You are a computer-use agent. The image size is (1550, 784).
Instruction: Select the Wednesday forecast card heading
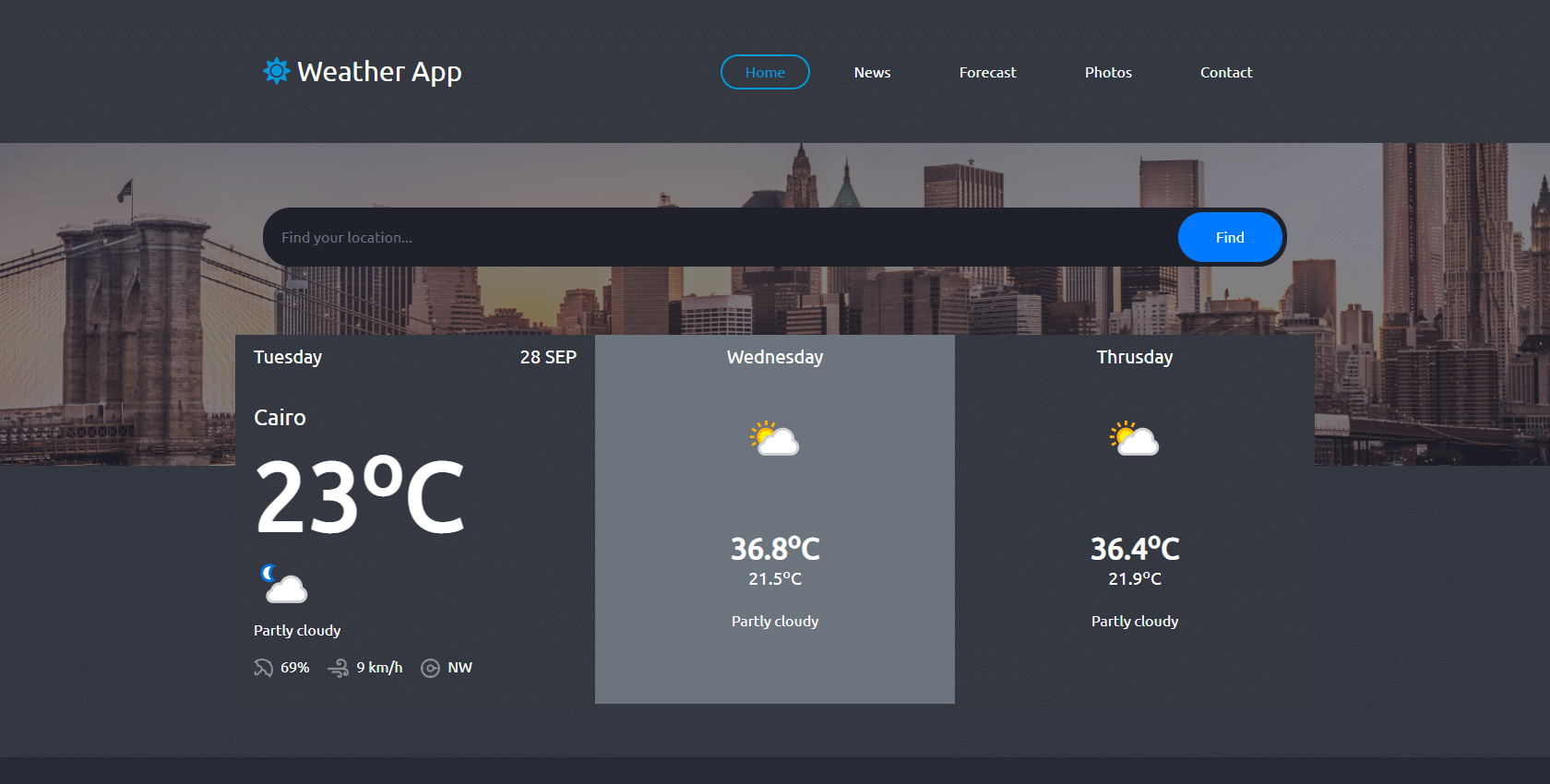(775, 357)
